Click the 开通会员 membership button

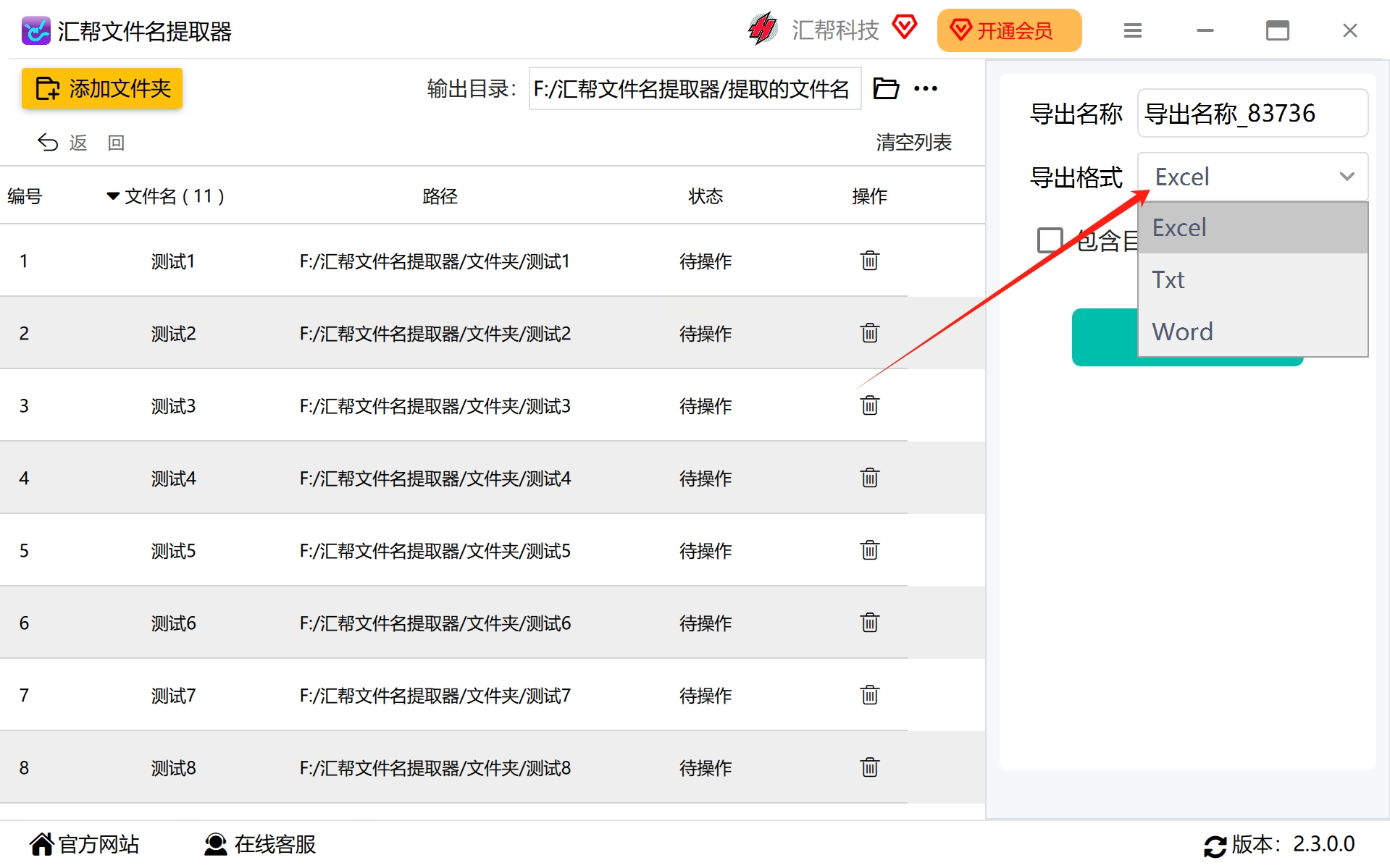(1009, 30)
